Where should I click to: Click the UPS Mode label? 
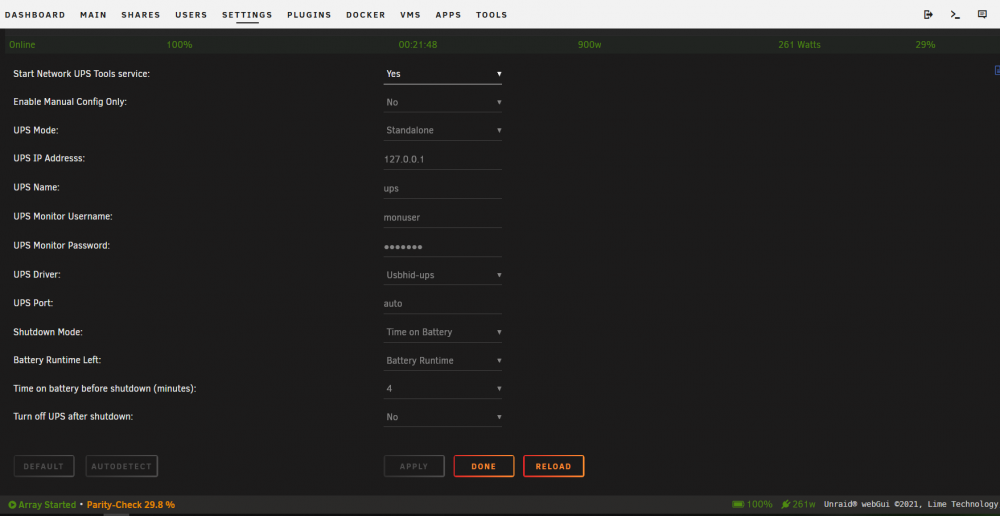pyautogui.click(x=36, y=130)
